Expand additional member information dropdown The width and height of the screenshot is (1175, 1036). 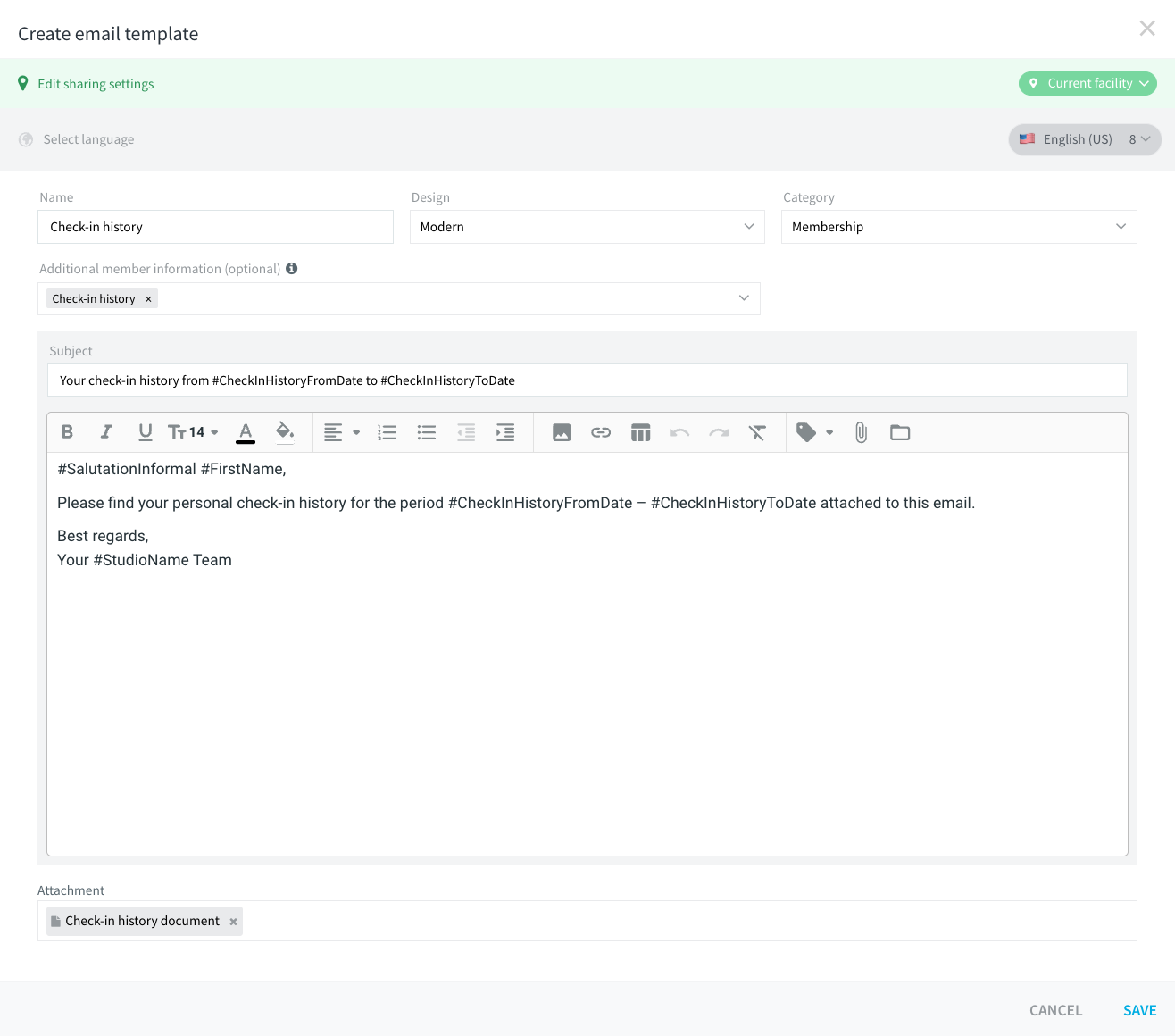(x=744, y=298)
